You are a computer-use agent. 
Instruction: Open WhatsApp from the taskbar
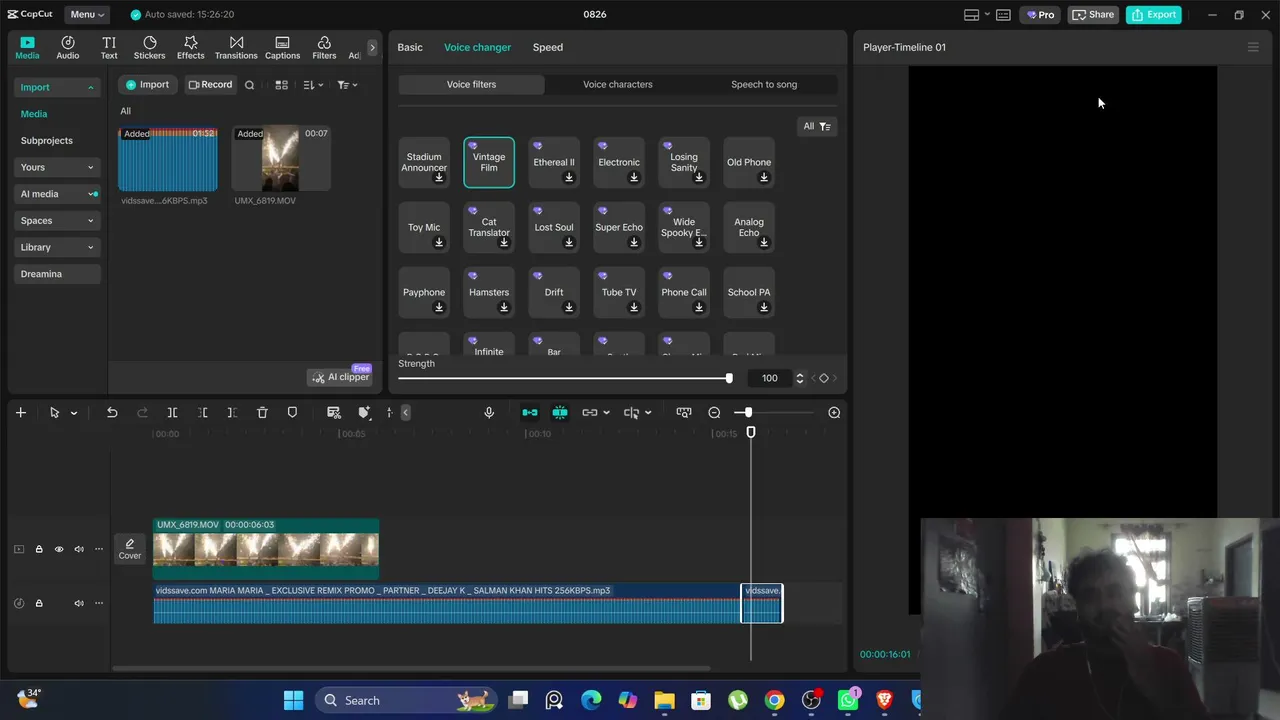tap(848, 700)
